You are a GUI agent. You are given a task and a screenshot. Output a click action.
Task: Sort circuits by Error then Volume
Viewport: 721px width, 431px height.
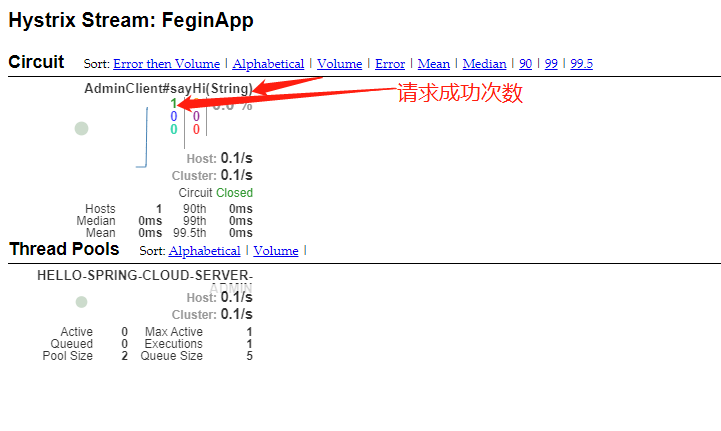coord(166,63)
